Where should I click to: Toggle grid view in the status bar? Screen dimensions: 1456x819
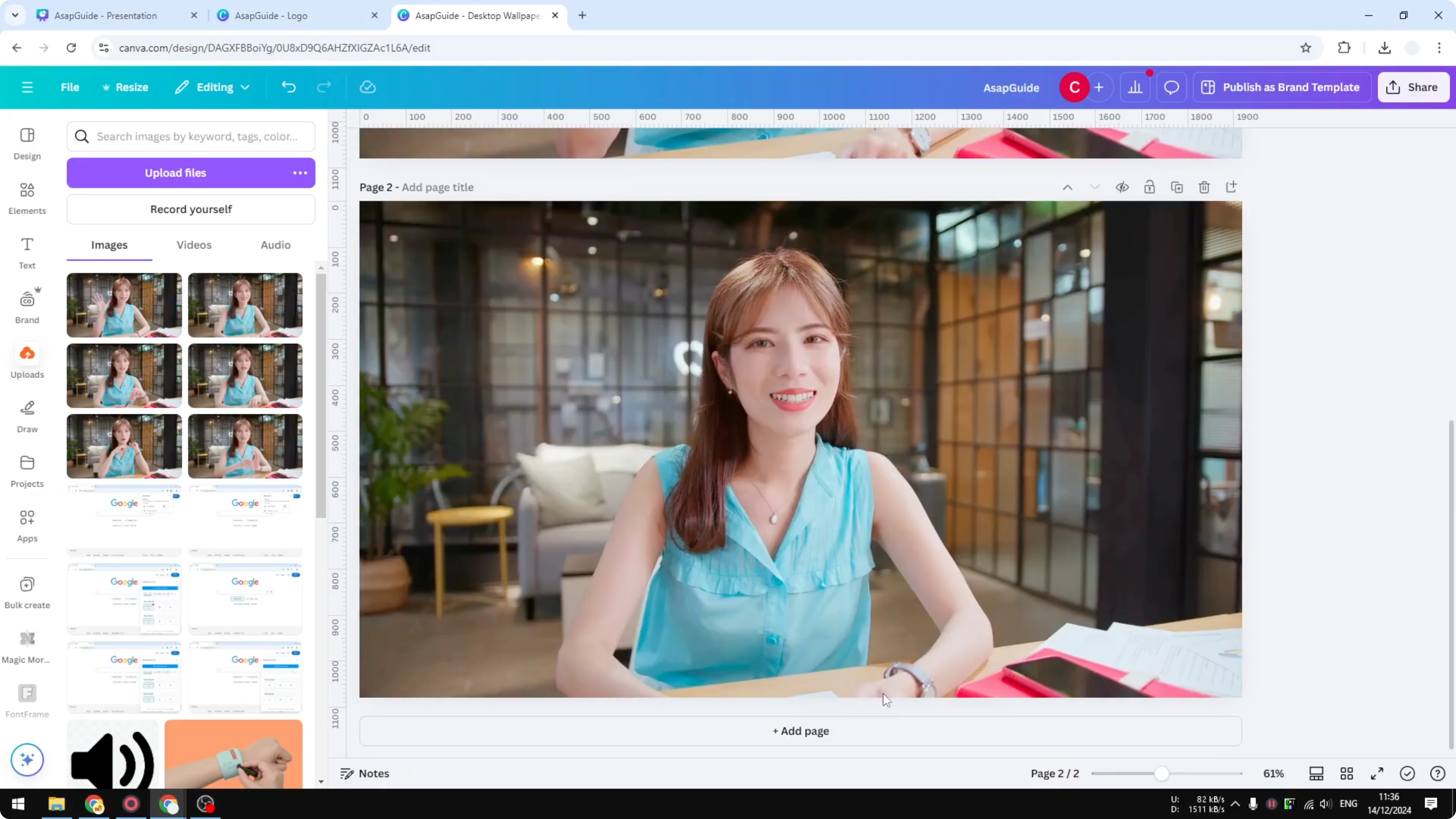pos(1346,773)
